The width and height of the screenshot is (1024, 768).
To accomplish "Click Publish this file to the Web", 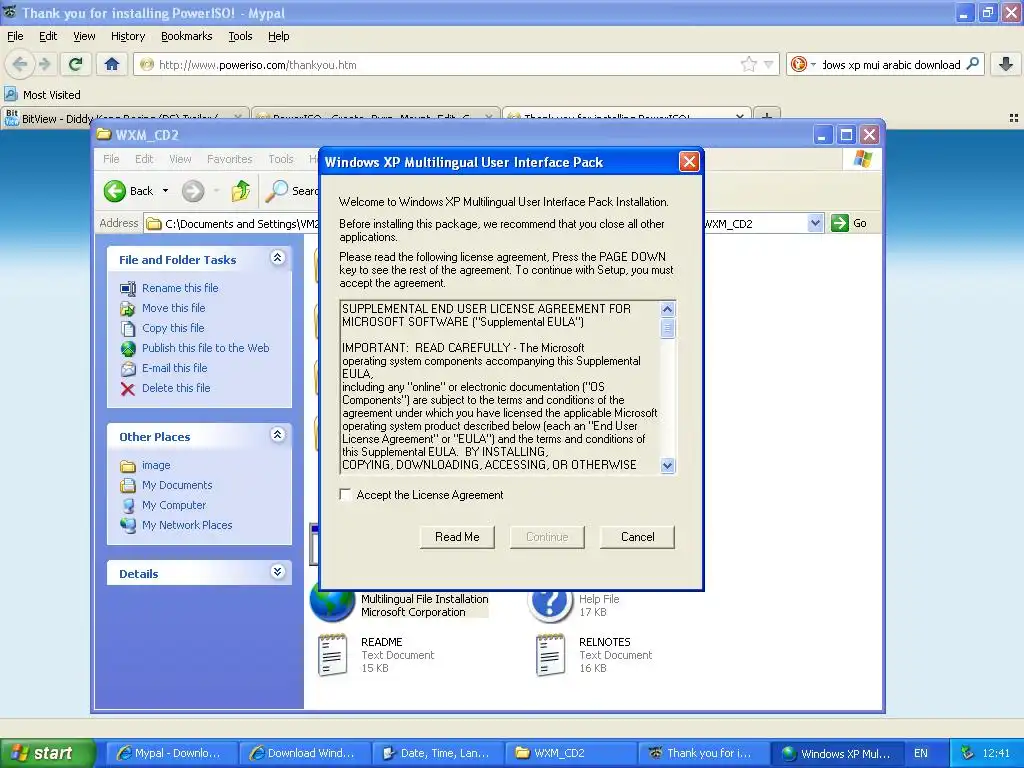I will [206, 348].
